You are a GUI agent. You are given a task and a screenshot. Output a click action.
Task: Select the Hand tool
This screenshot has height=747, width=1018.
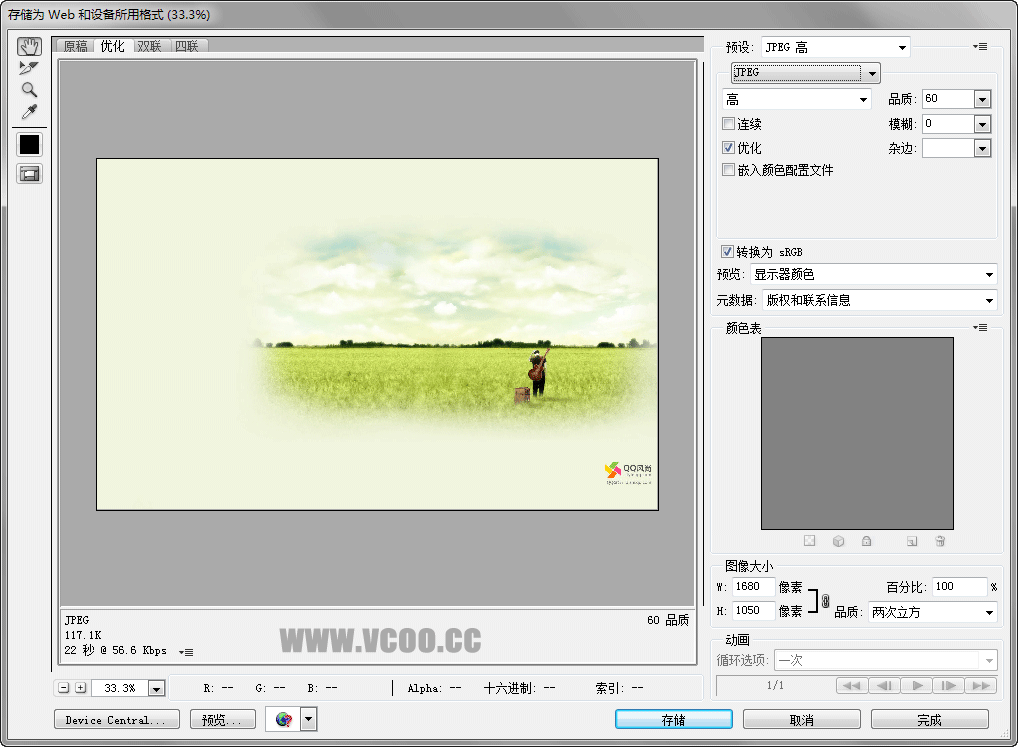pyautogui.click(x=29, y=47)
